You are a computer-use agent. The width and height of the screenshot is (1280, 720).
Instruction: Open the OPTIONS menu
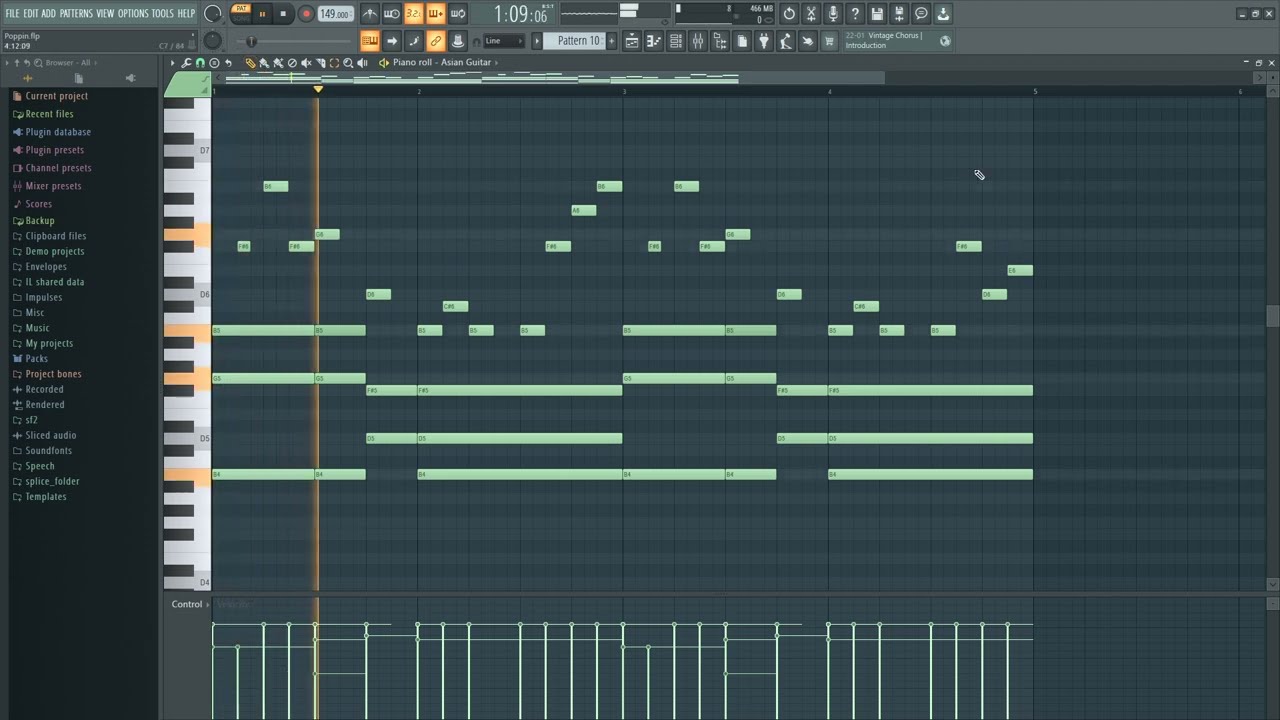coord(133,13)
